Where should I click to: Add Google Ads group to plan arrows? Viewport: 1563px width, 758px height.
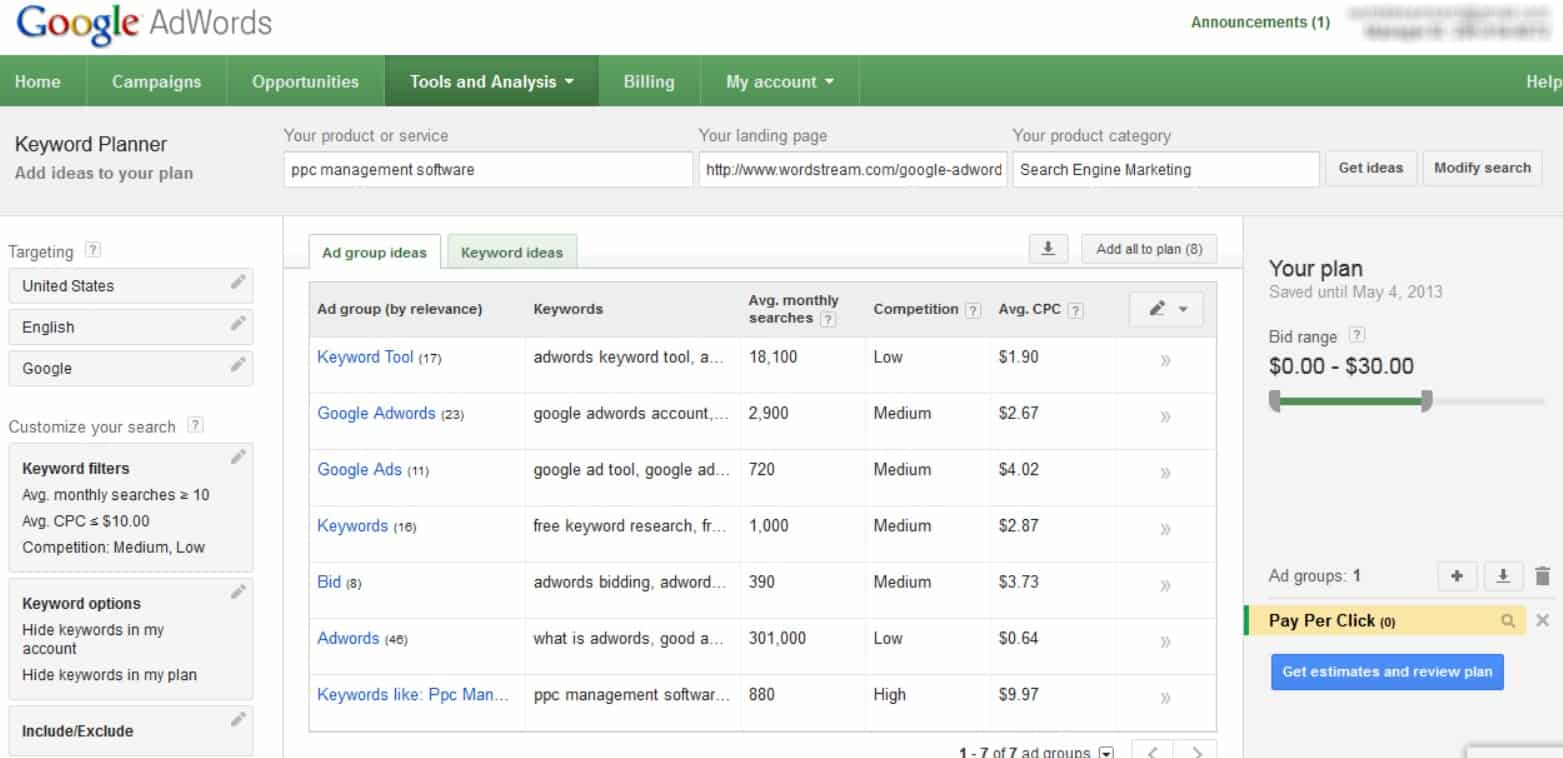1165,473
